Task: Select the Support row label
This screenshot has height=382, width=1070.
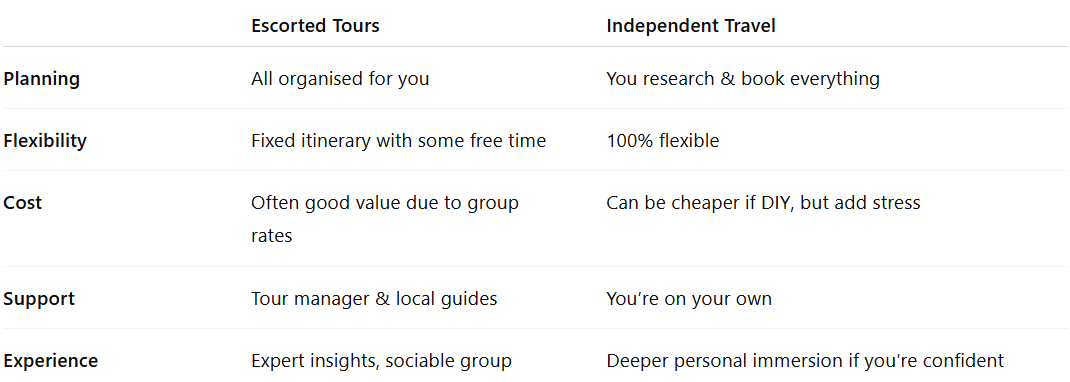Action: [x=39, y=299]
